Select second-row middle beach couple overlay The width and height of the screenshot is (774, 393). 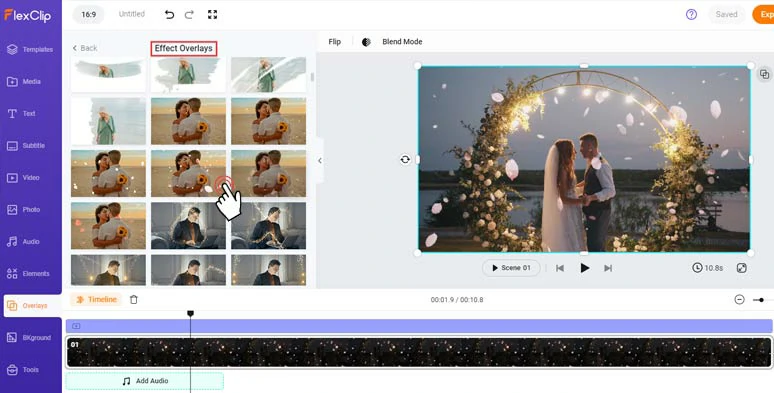[x=189, y=121]
